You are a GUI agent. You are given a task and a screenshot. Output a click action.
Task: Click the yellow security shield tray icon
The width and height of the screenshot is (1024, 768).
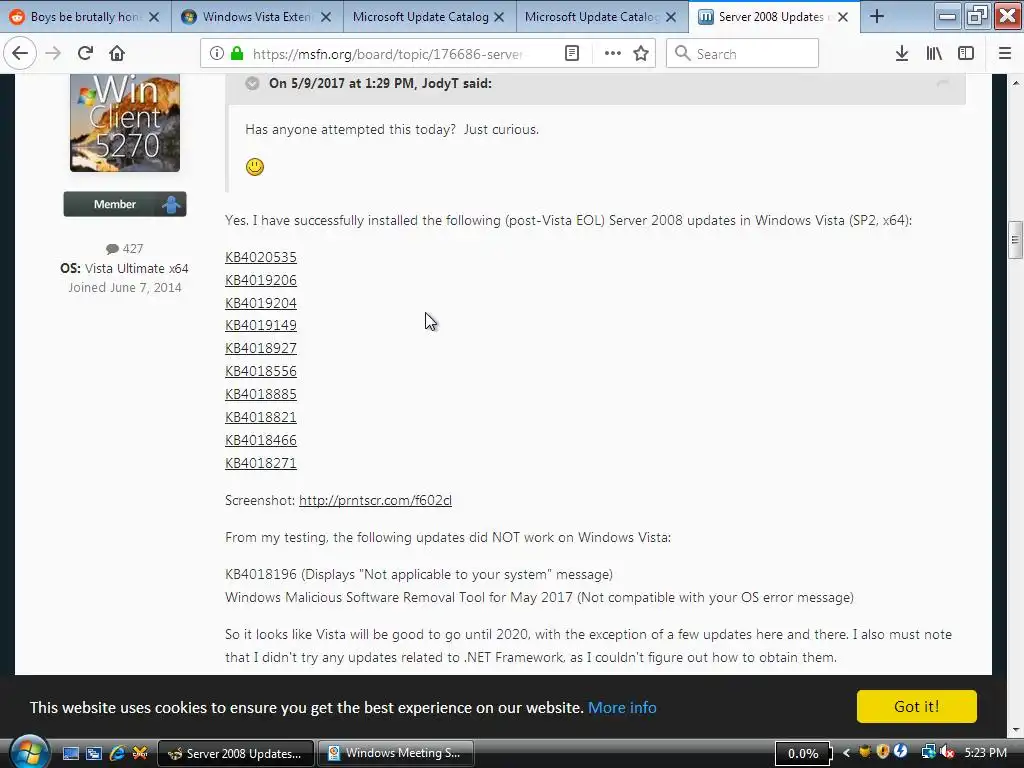[x=883, y=752]
